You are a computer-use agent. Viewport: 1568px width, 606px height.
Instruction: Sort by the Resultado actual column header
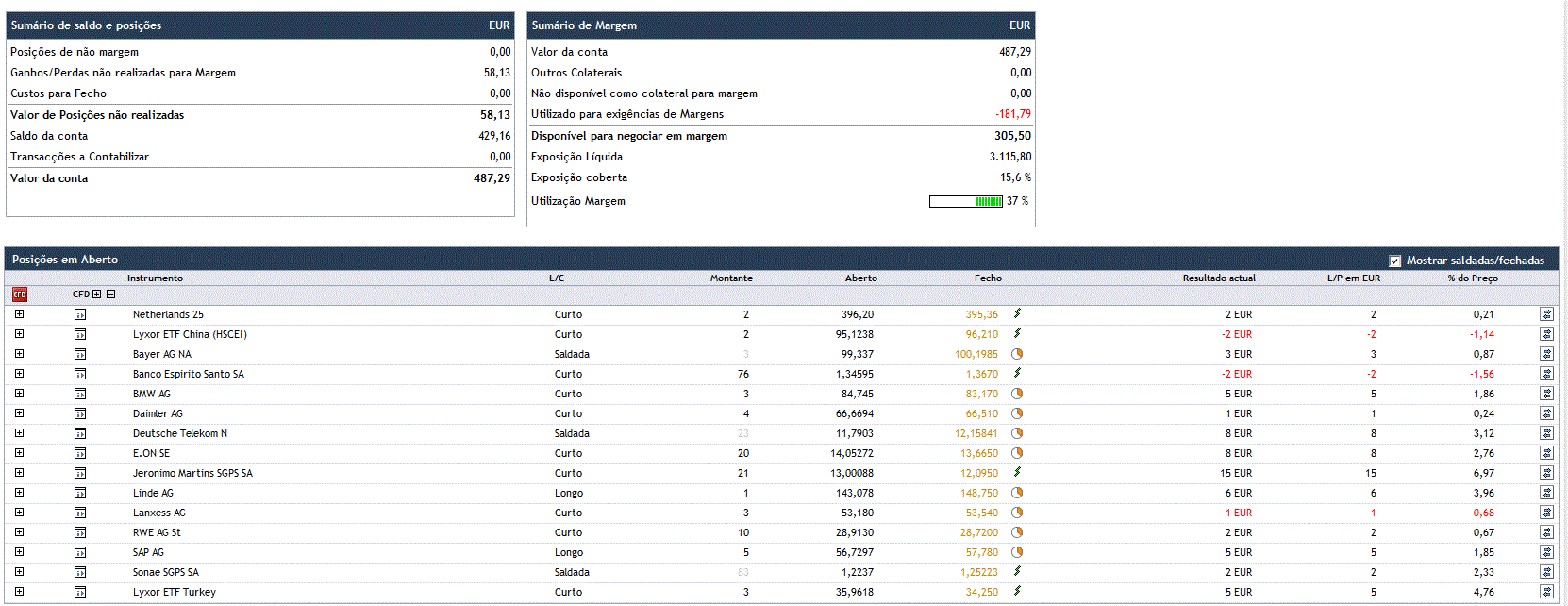[1218, 278]
